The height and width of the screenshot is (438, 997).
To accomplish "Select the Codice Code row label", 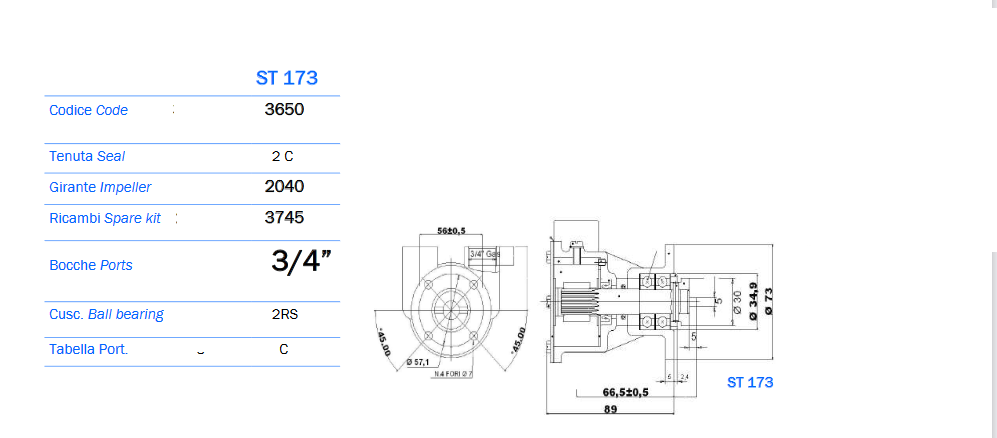I will [88, 110].
